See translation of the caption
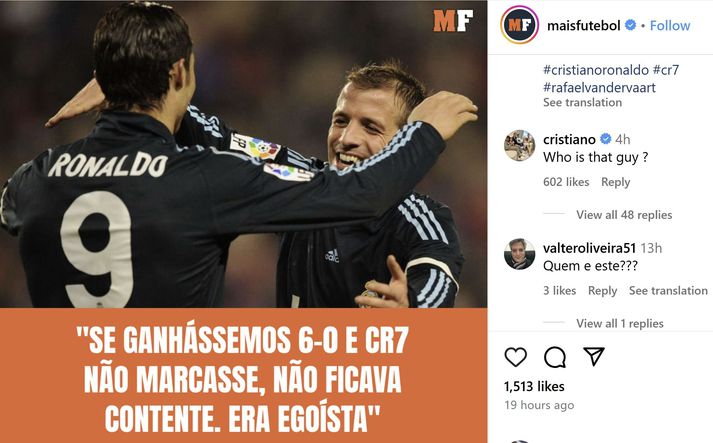Screen dimensions: 713x443 point(582,102)
